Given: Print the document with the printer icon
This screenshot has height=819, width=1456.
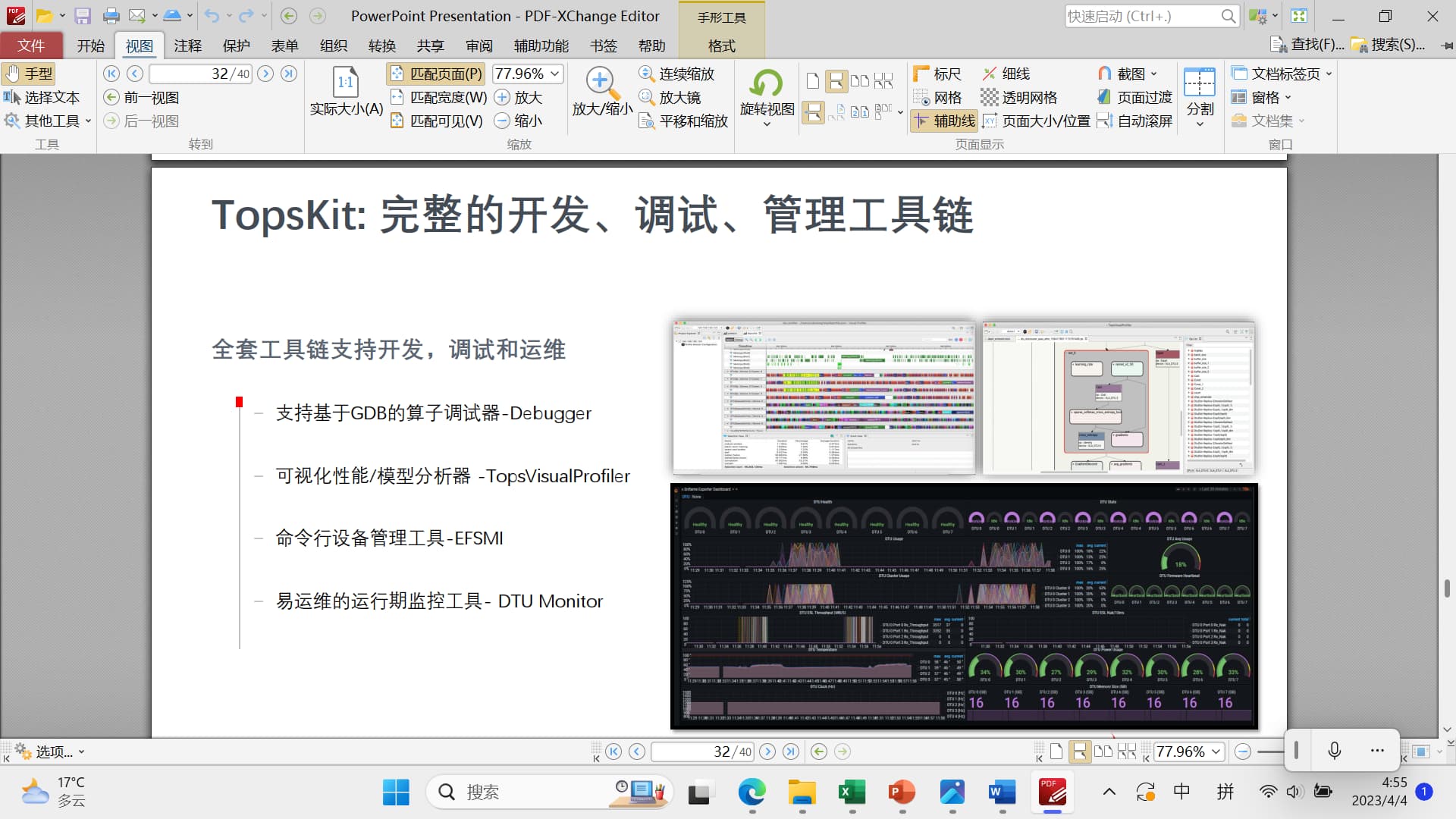Looking at the screenshot, I should 111,16.
